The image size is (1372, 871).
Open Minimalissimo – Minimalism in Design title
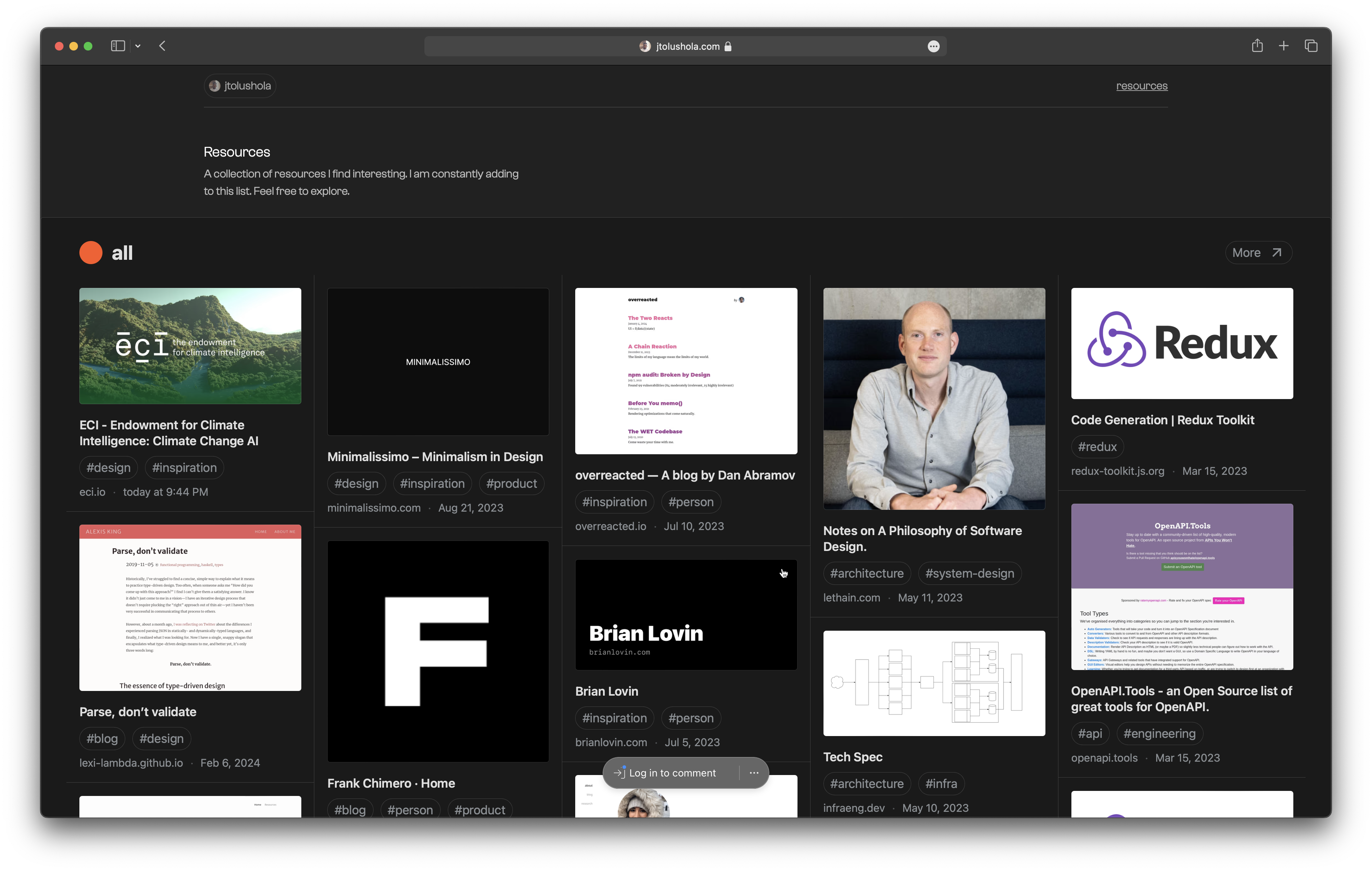435,457
